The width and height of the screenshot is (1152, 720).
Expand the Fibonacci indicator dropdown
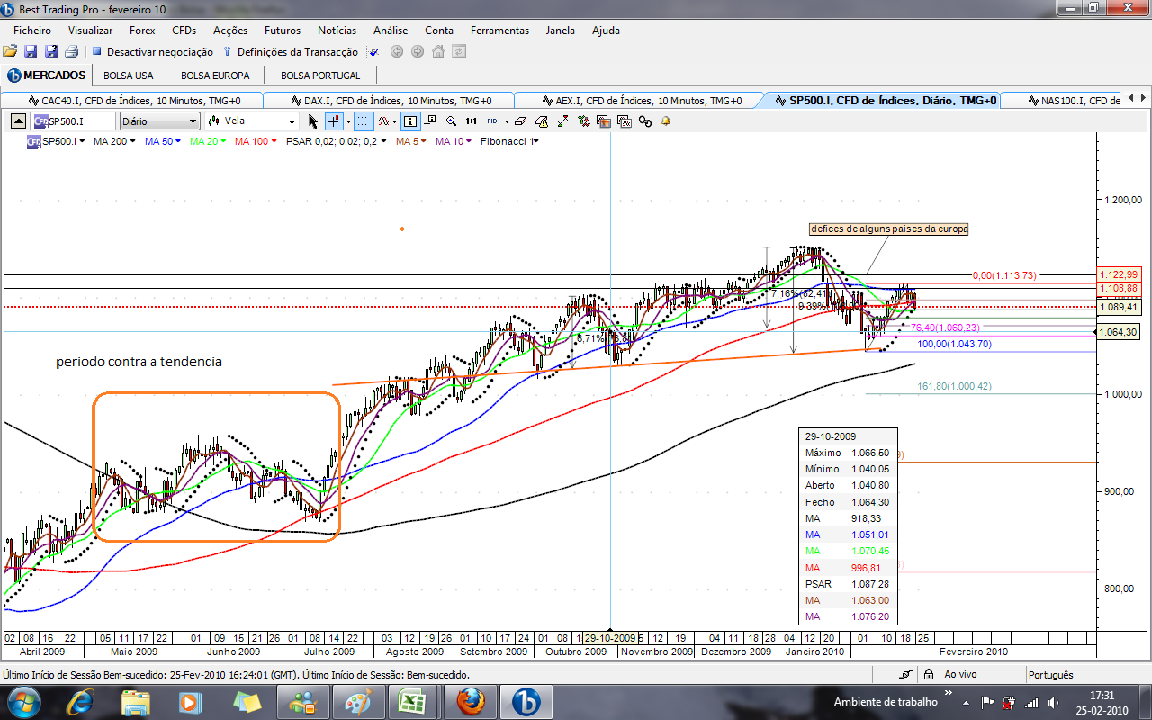click(x=536, y=141)
